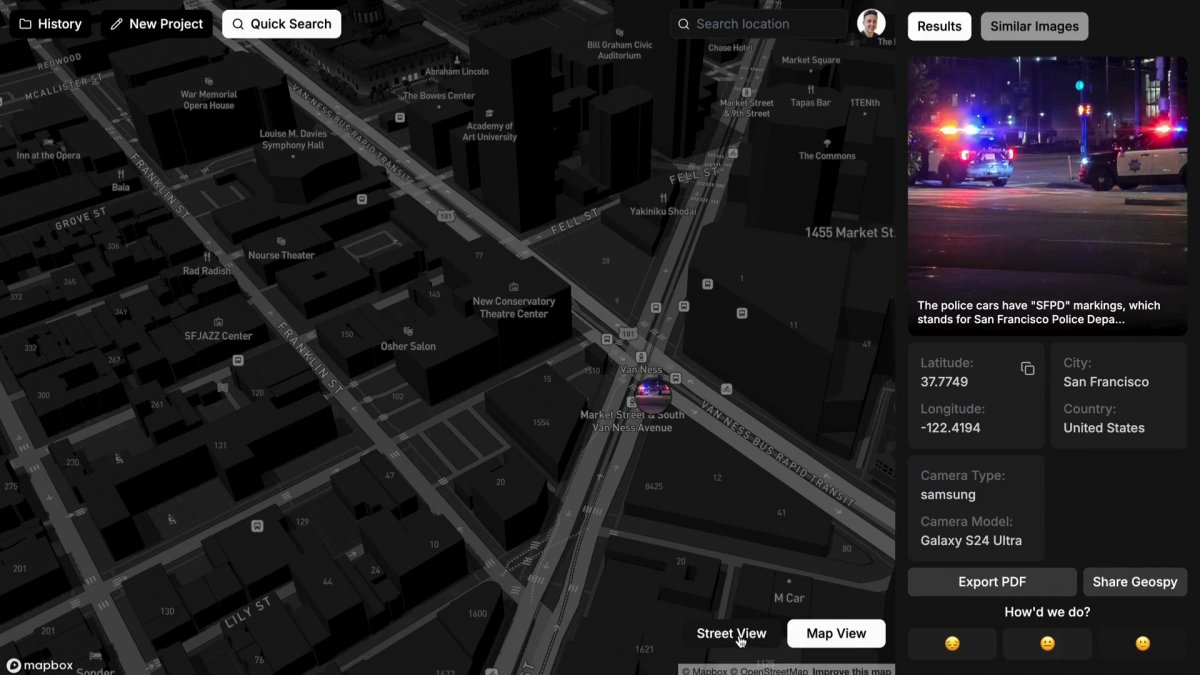1200x675 pixels.
Task: Click Market Street & South Van Ness Avenue label
Action: pyautogui.click(x=633, y=421)
